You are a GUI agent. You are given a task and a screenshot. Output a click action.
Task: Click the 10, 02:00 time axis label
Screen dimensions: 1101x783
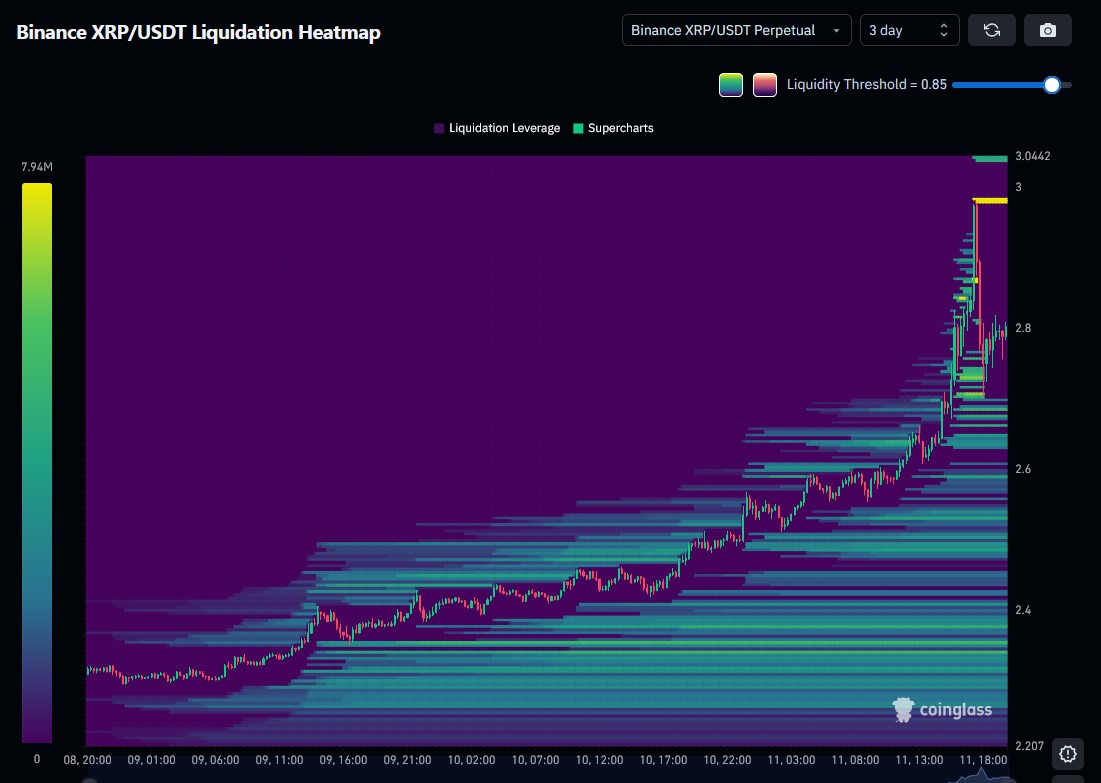(471, 760)
